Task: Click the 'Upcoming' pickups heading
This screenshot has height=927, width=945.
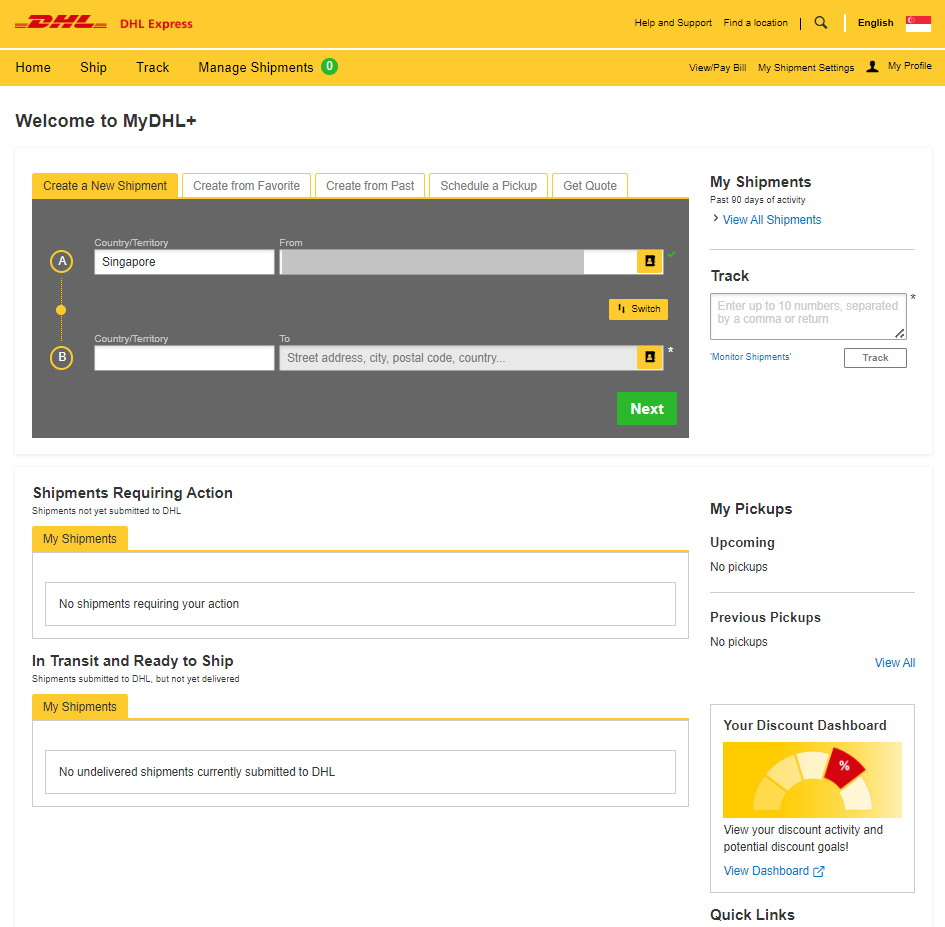Action: tap(742, 542)
